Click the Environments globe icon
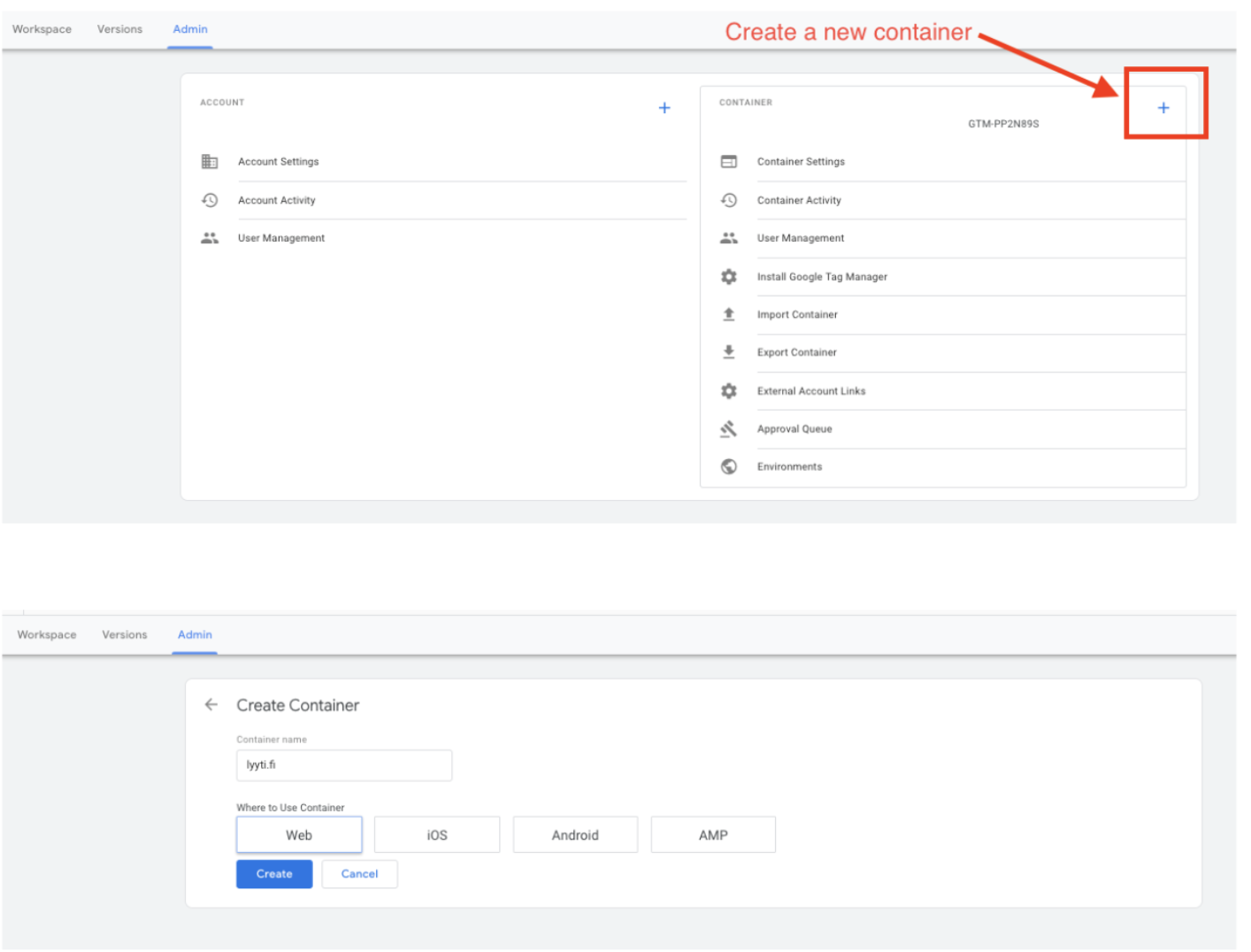The image size is (1251, 952). [729, 467]
